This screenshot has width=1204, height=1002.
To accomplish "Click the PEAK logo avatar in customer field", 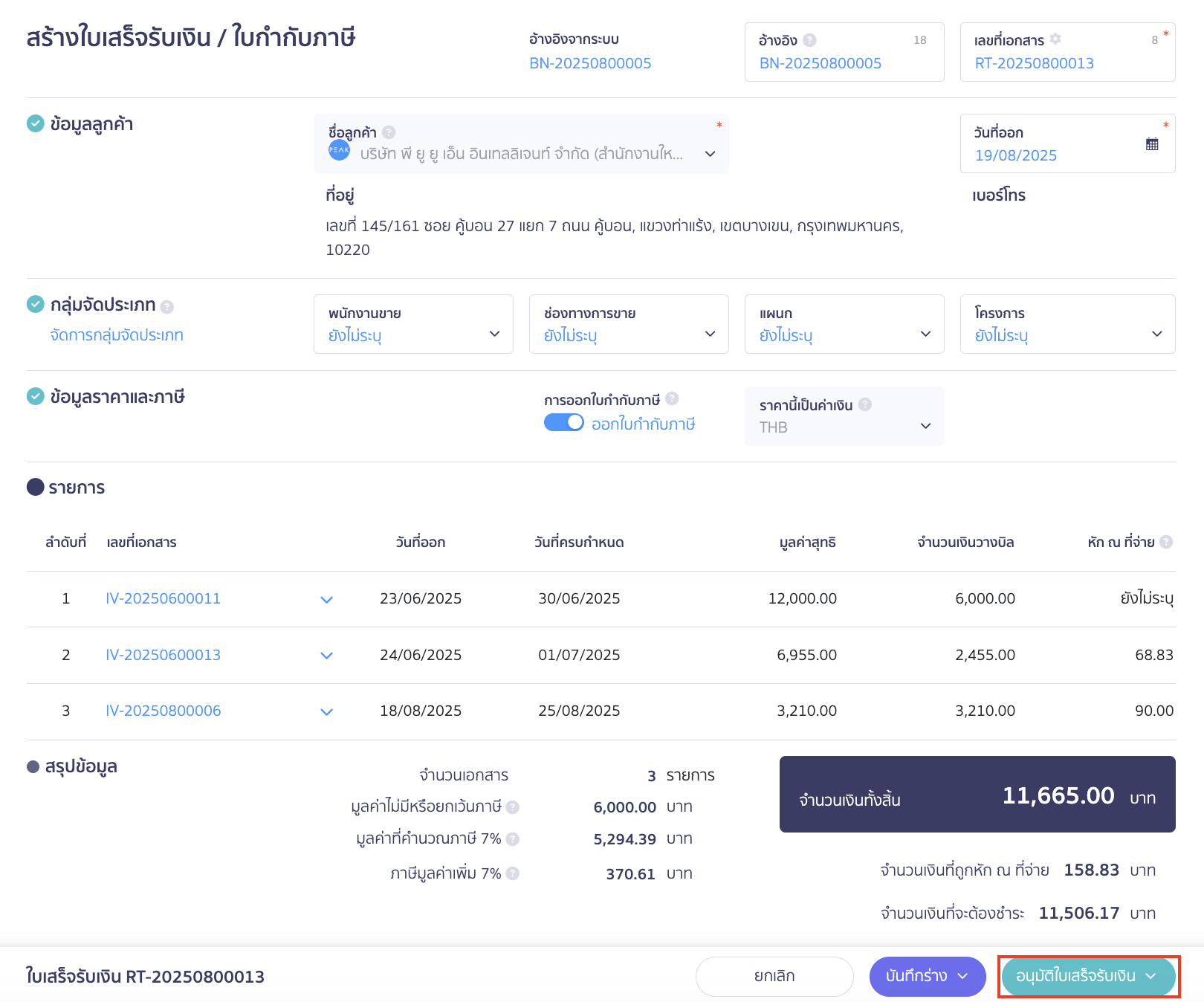I will tap(340, 152).
